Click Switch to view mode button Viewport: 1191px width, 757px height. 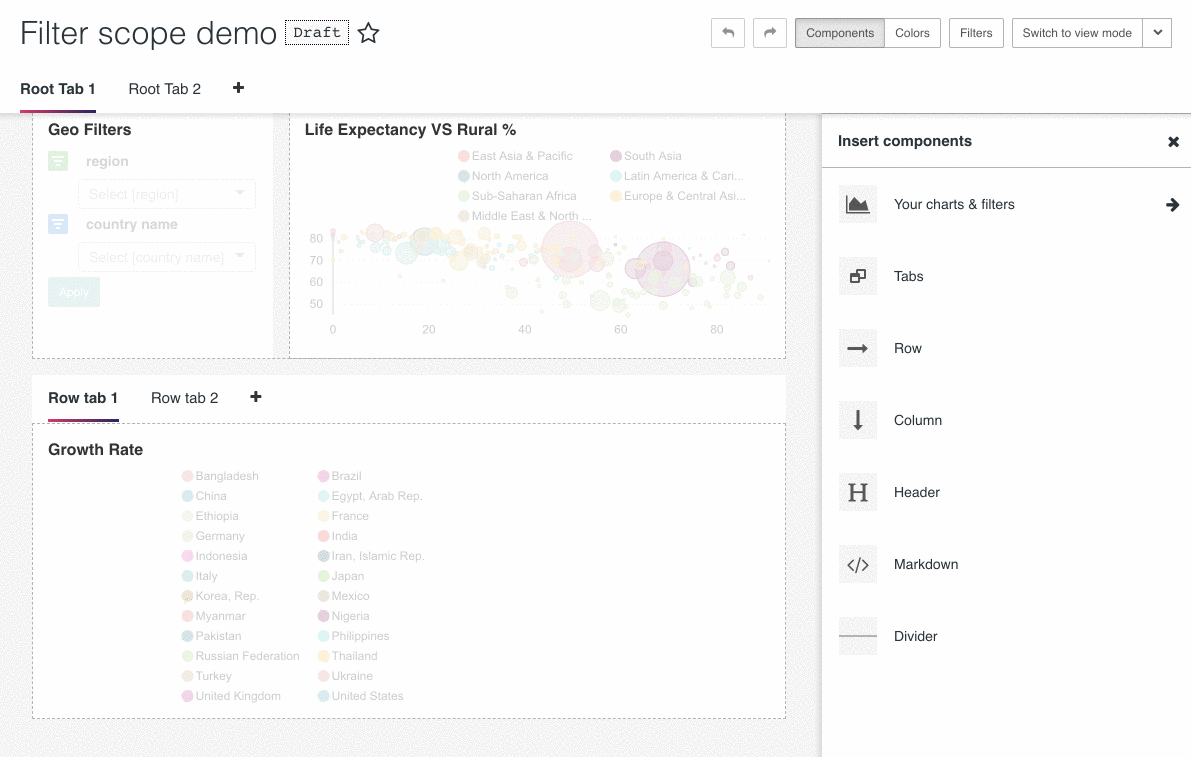(x=1077, y=33)
